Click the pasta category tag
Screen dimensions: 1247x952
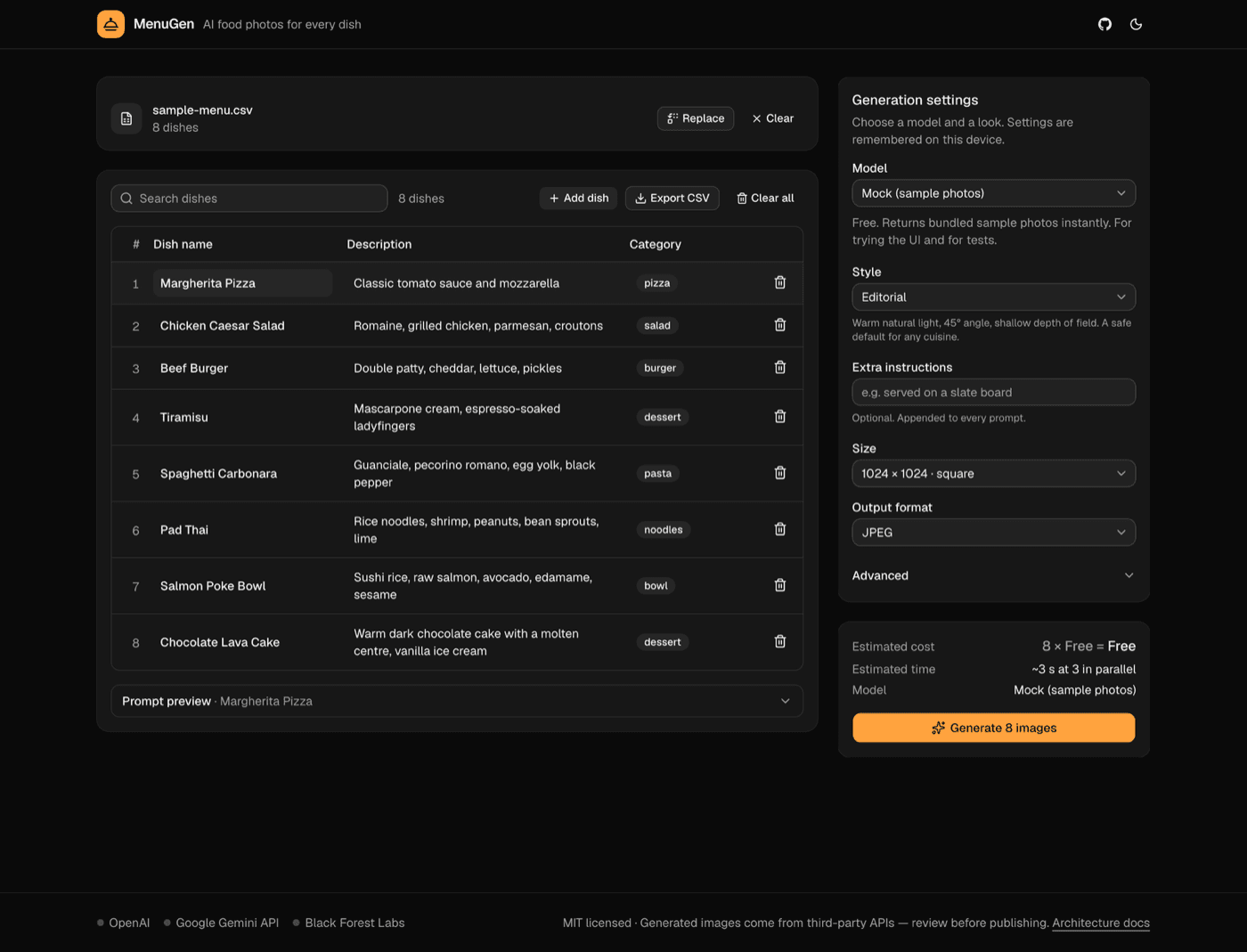click(658, 473)
